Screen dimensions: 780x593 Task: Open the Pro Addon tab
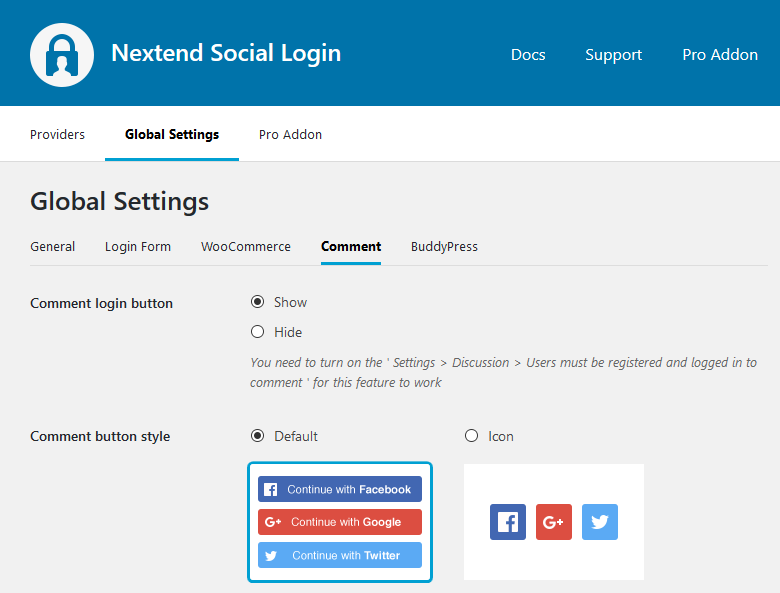tap(290, 134)
